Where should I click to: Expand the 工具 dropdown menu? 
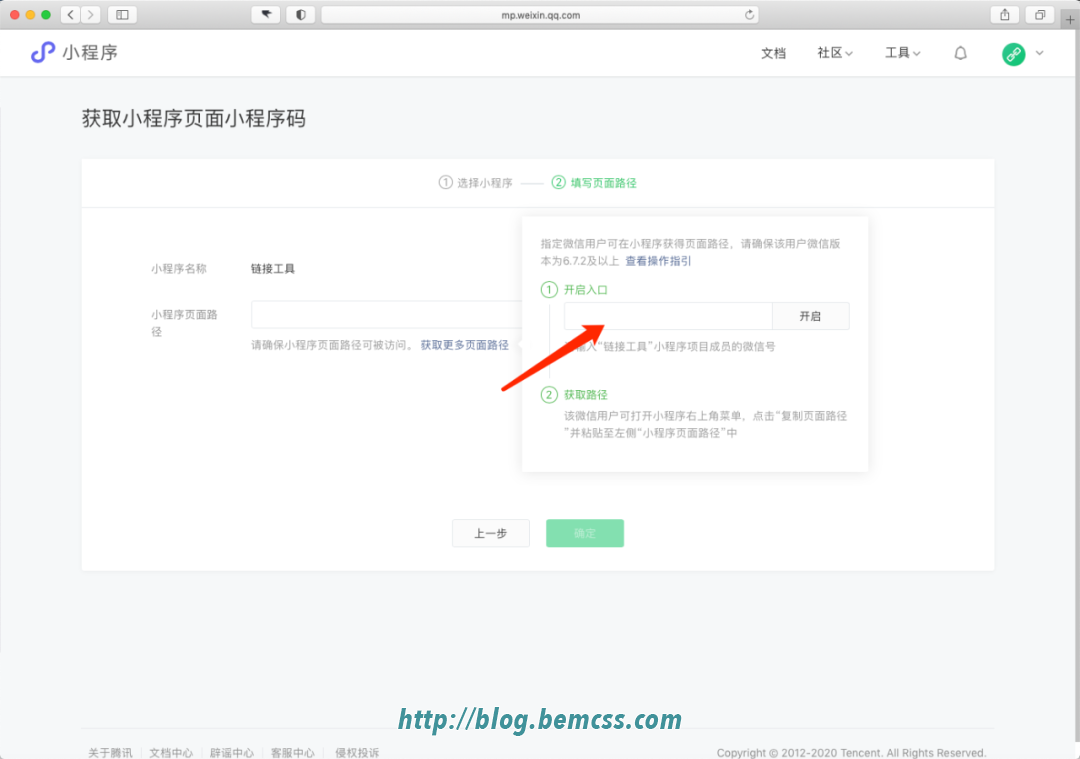[x=902, y=54]
